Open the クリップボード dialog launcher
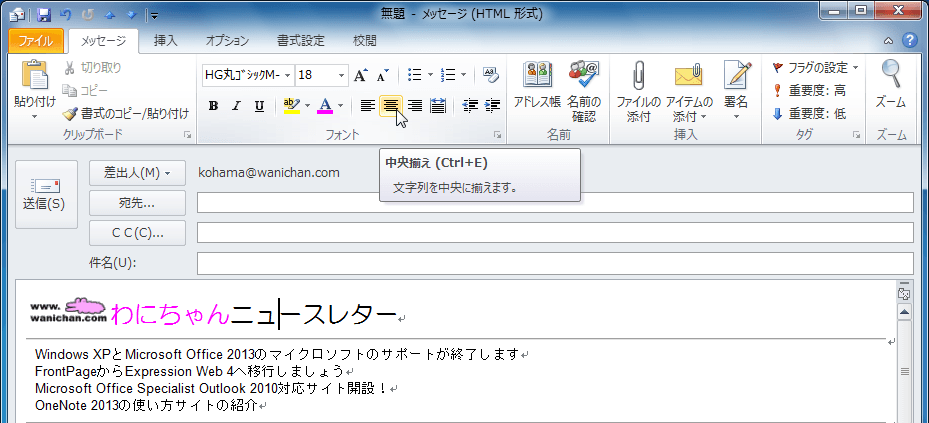This screenshot has height=423, width=929. [187, 136]
